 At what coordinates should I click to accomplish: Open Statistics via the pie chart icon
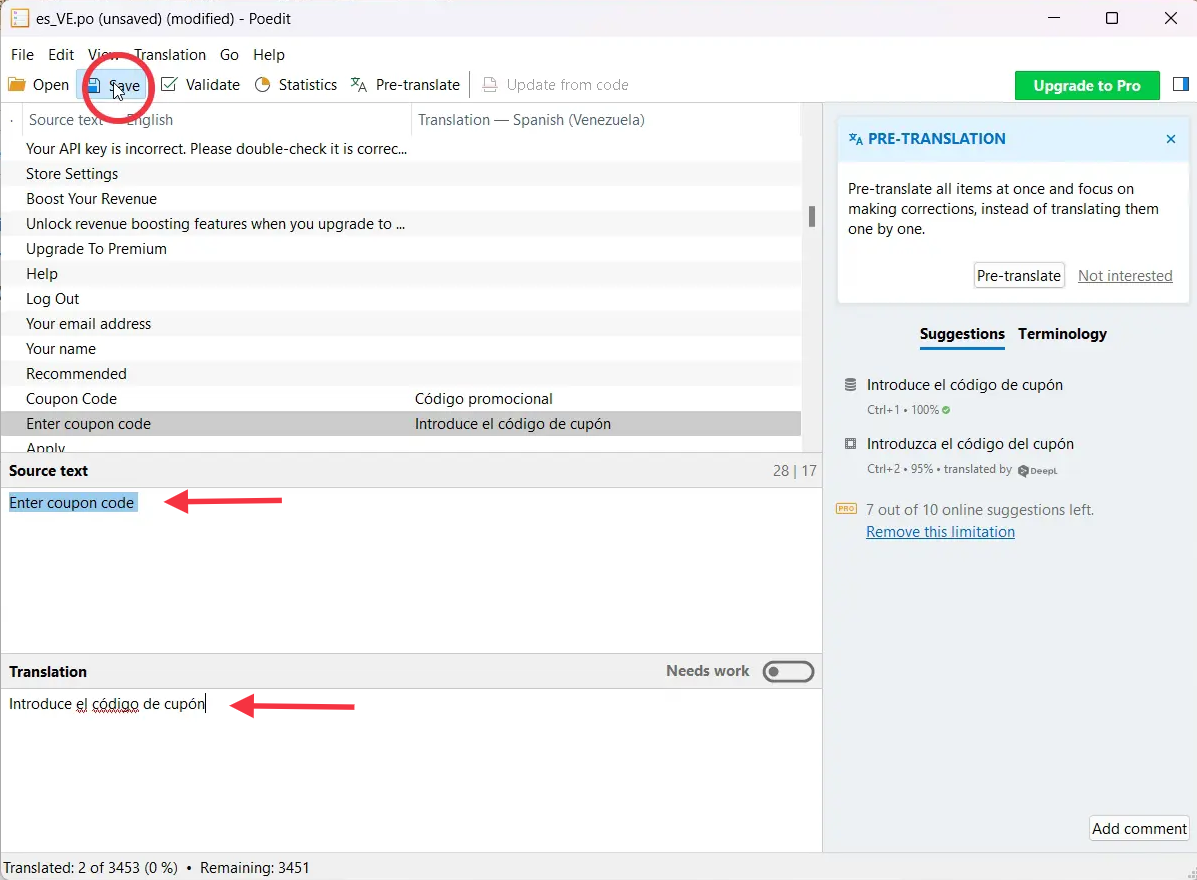(x=263, y=85)
